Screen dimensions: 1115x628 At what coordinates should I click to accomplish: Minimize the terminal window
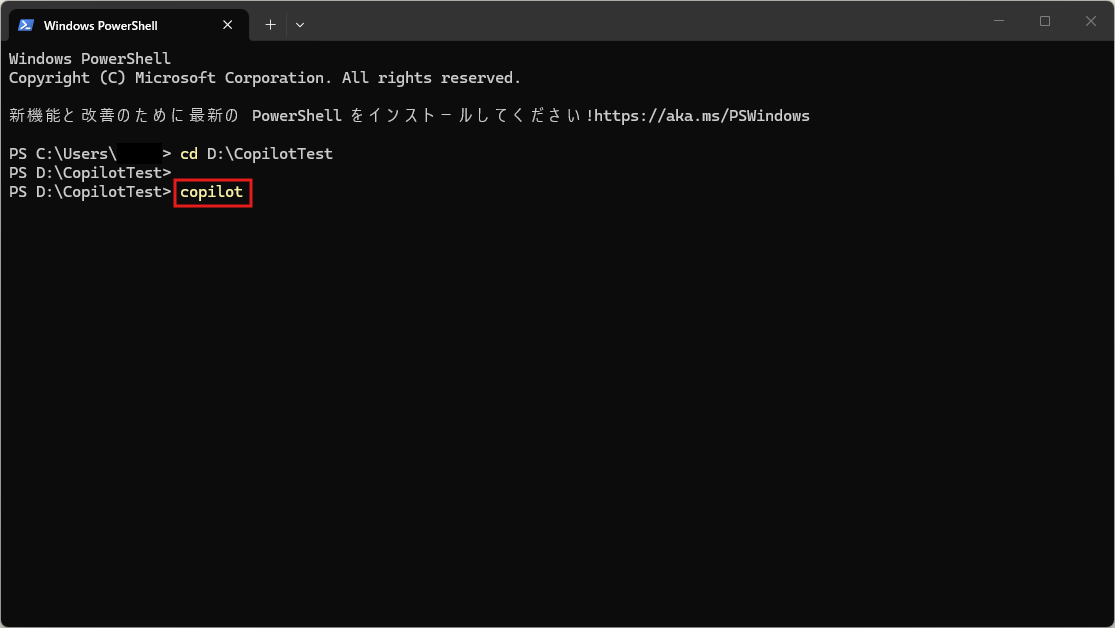999,21
